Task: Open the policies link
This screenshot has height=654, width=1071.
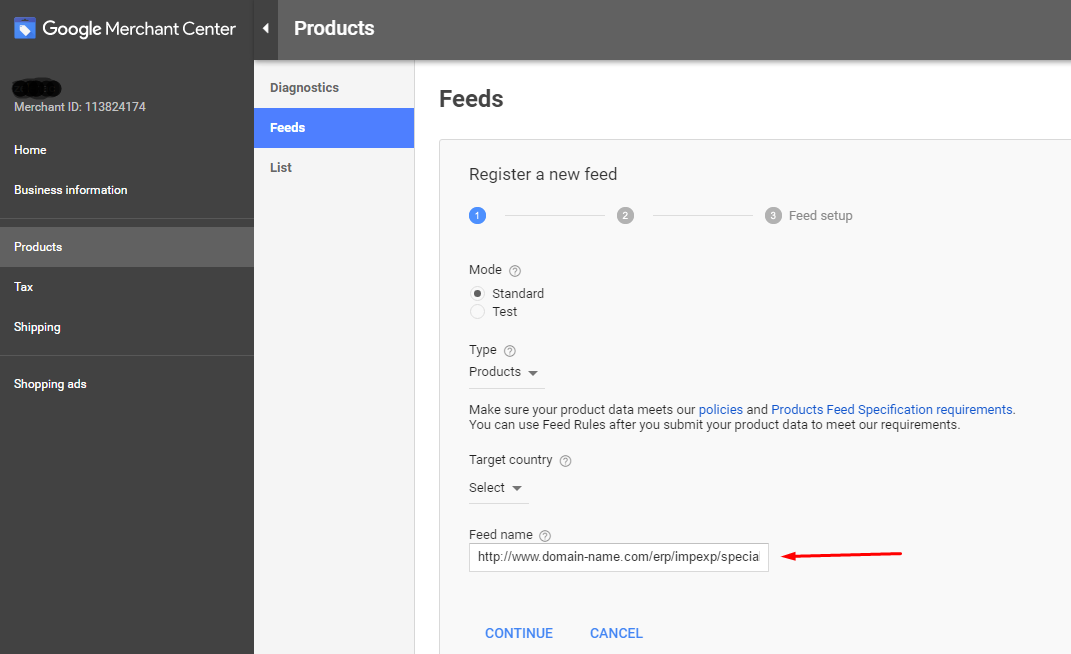Action: [x=721, y=409]
